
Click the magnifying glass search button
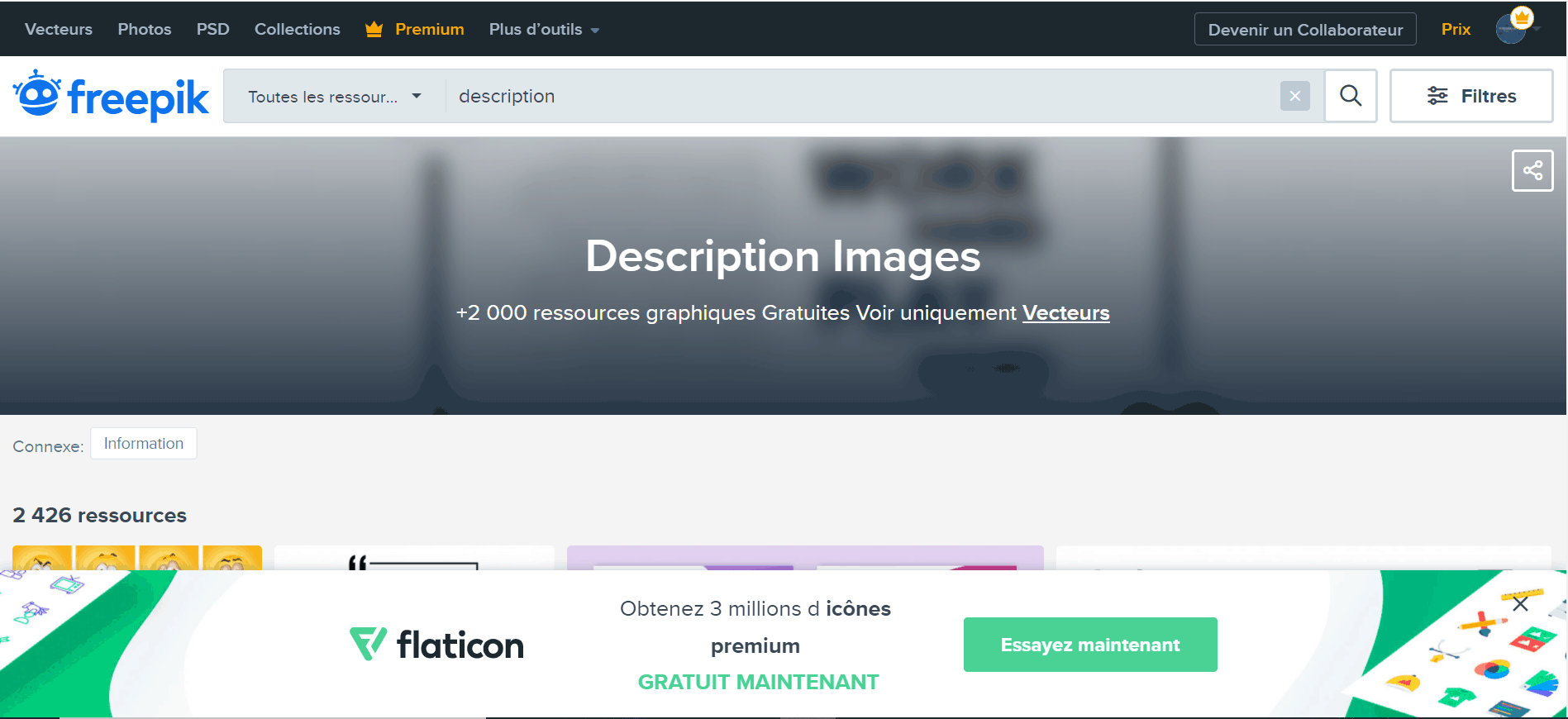(1351, 96)
